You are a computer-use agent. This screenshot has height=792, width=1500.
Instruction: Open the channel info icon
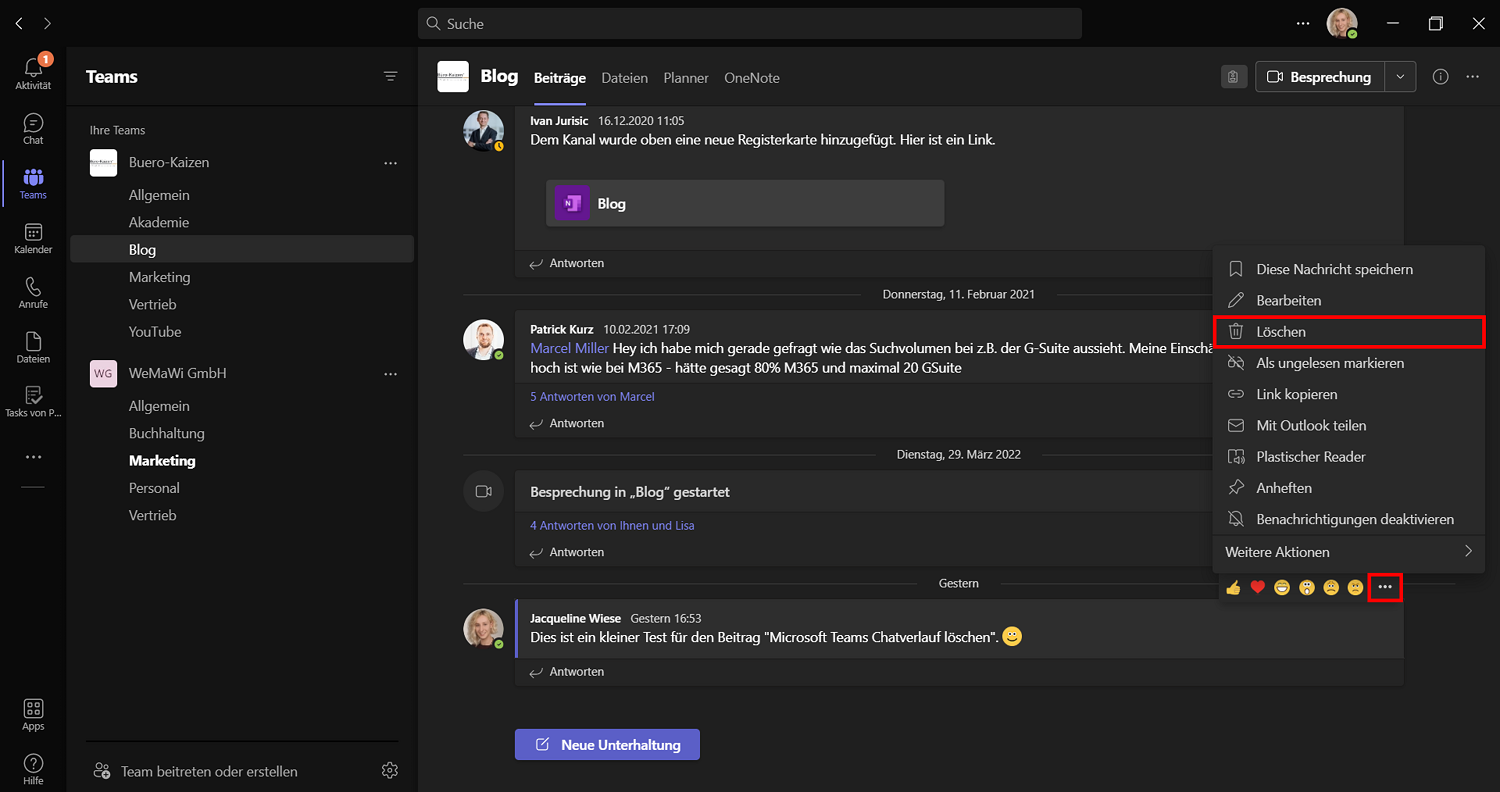pyautogui.click(x=1440, y=77)
